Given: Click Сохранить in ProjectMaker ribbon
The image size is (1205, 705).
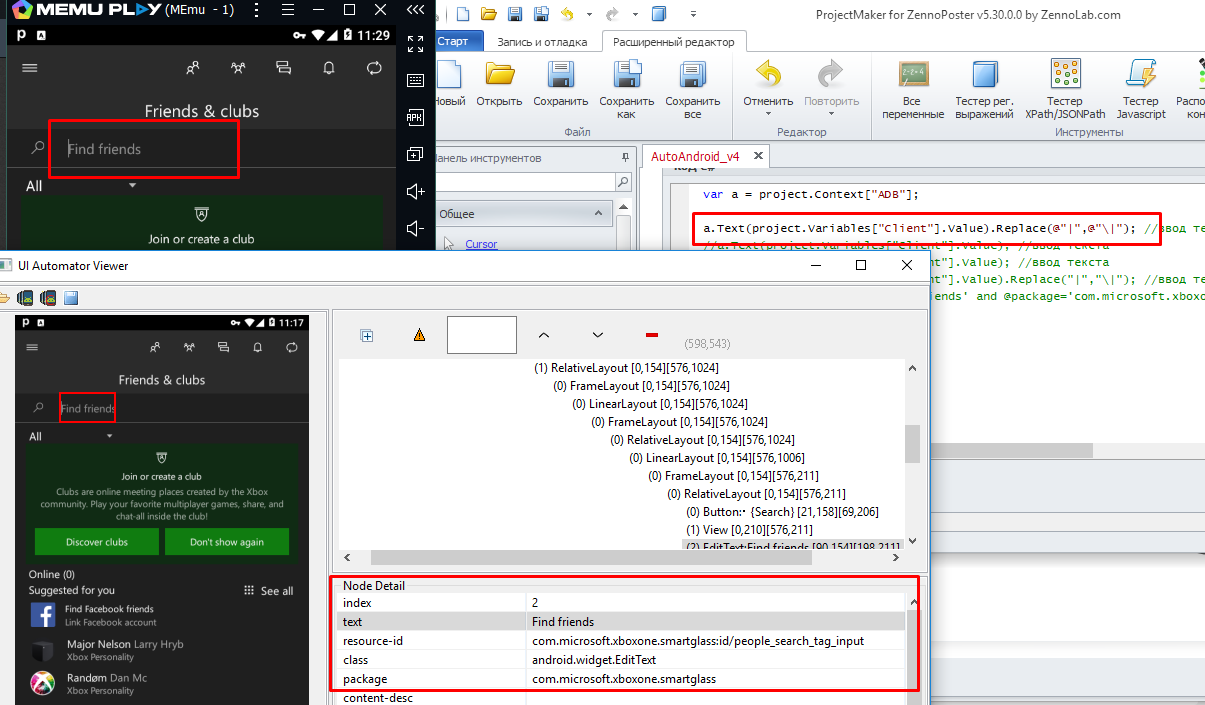Looking at the screenshot, I should point(561,83).
